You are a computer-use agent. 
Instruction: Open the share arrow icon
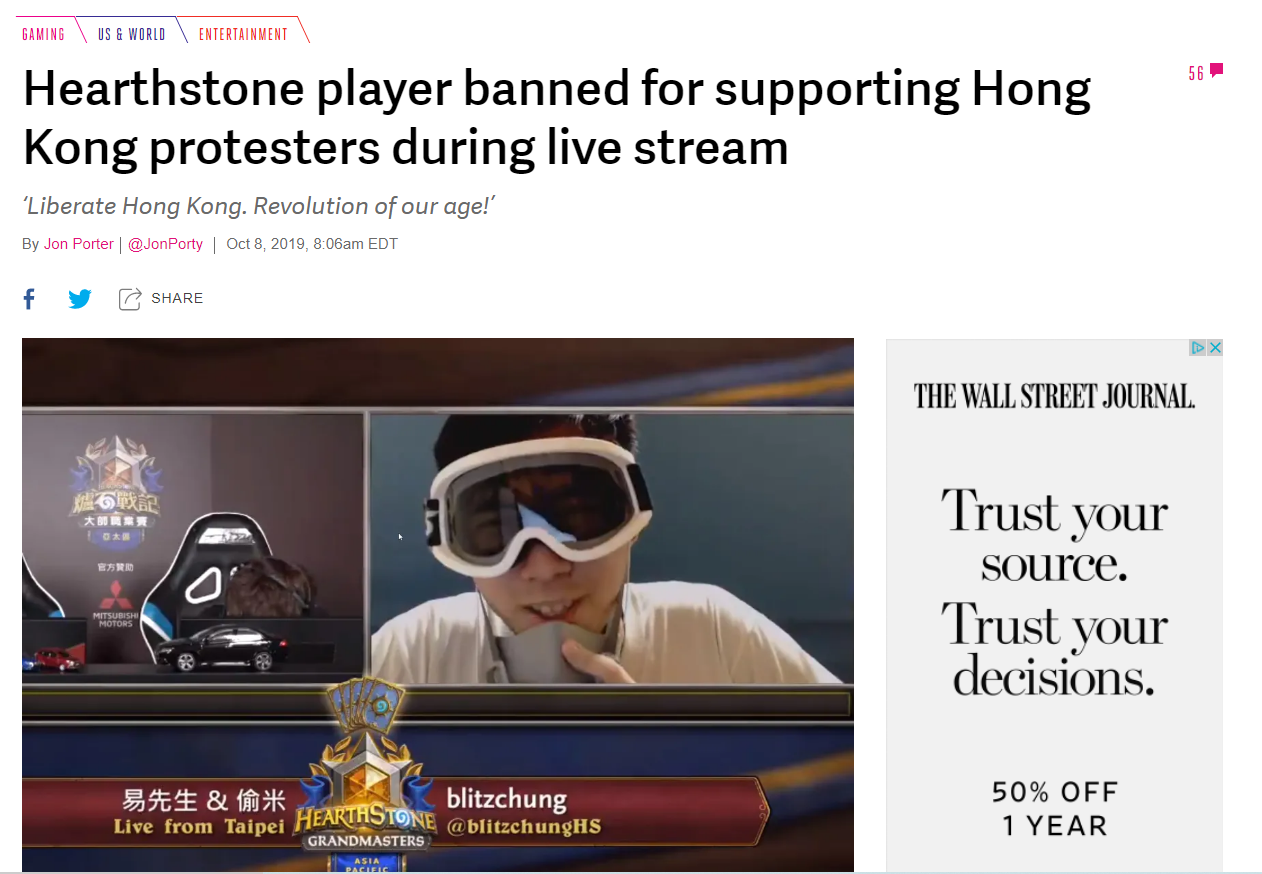tap(130, 298)
